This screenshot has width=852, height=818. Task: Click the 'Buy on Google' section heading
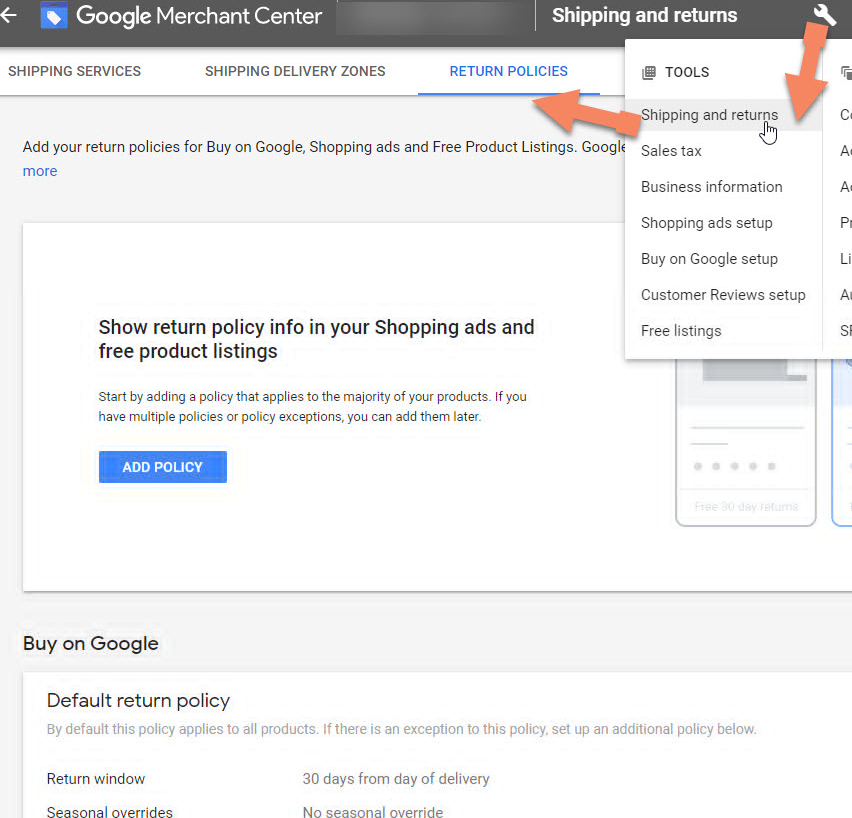point(91,644)
